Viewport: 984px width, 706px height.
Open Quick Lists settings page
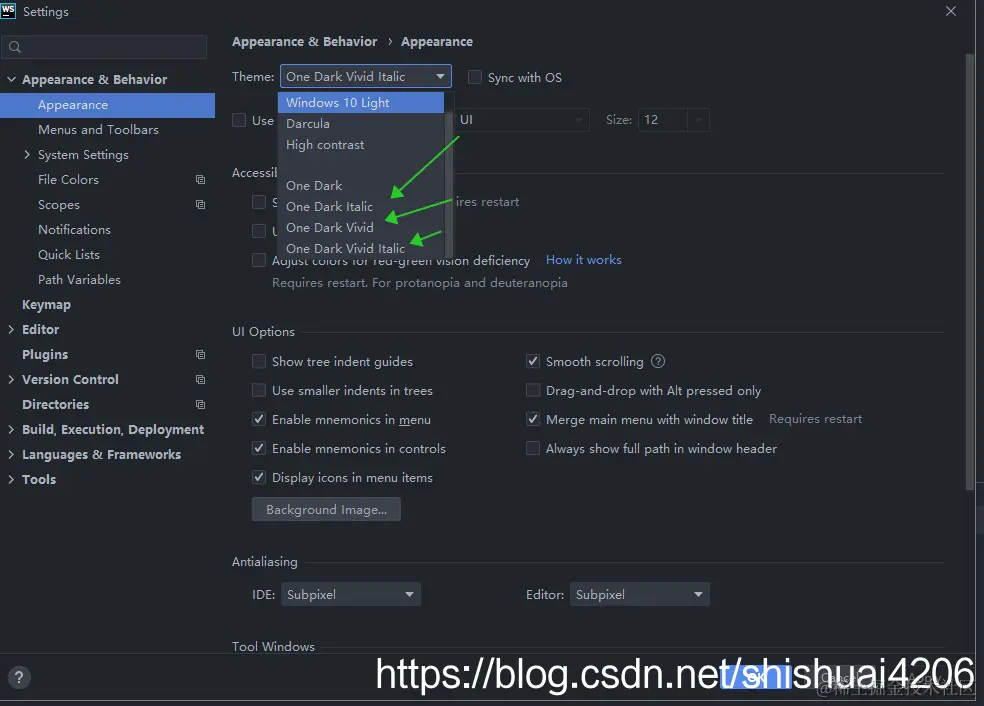tap(69, 255)
